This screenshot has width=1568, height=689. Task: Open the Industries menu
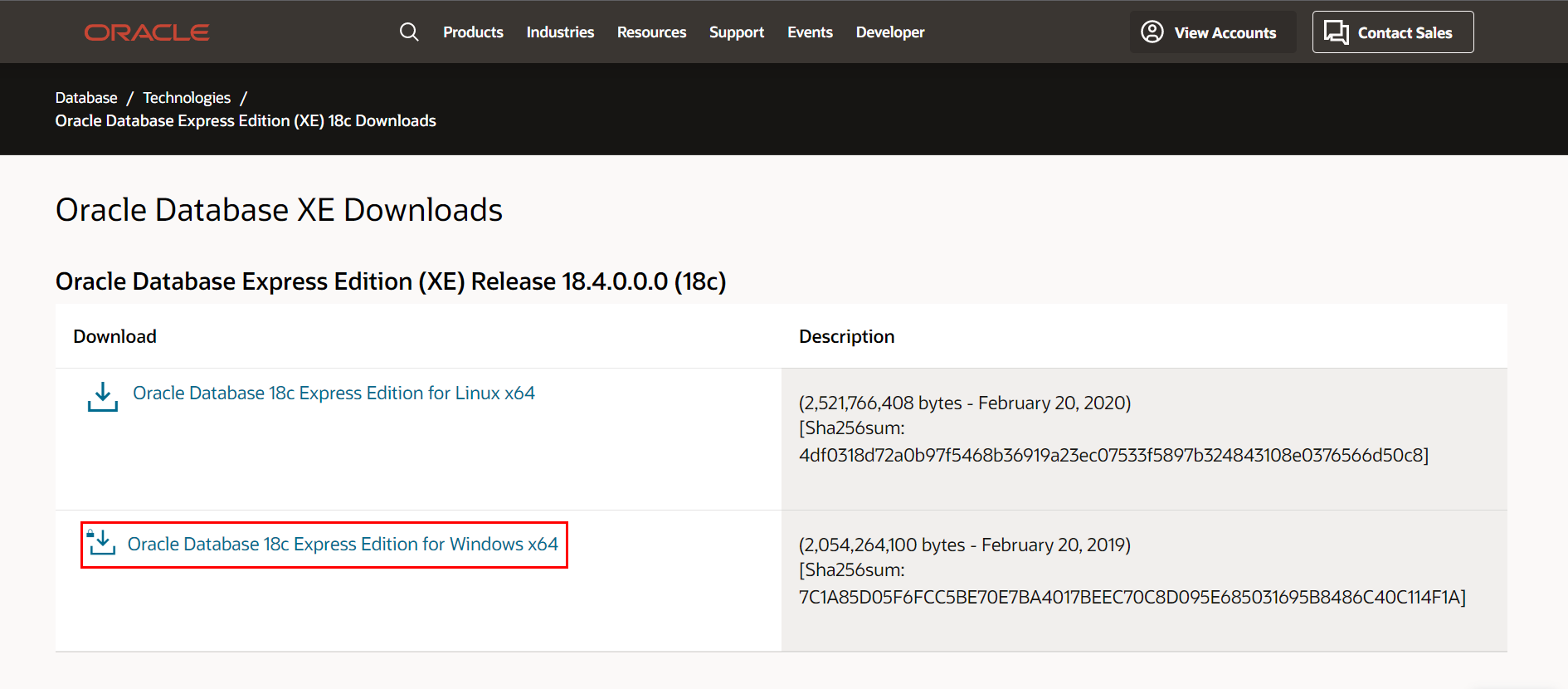[560, 32]
